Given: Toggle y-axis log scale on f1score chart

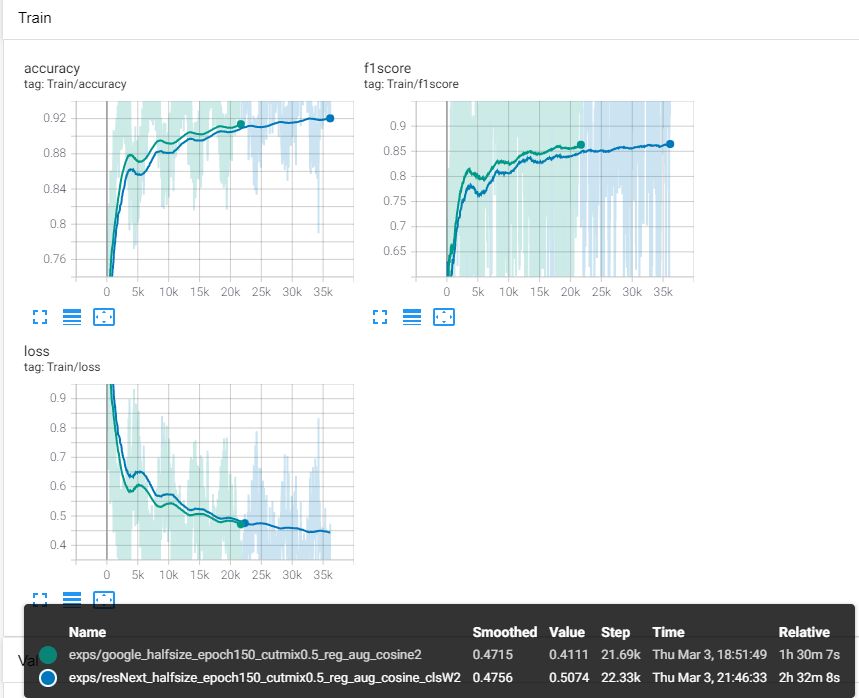Looking at the screenshot, I should coord(412,317).
